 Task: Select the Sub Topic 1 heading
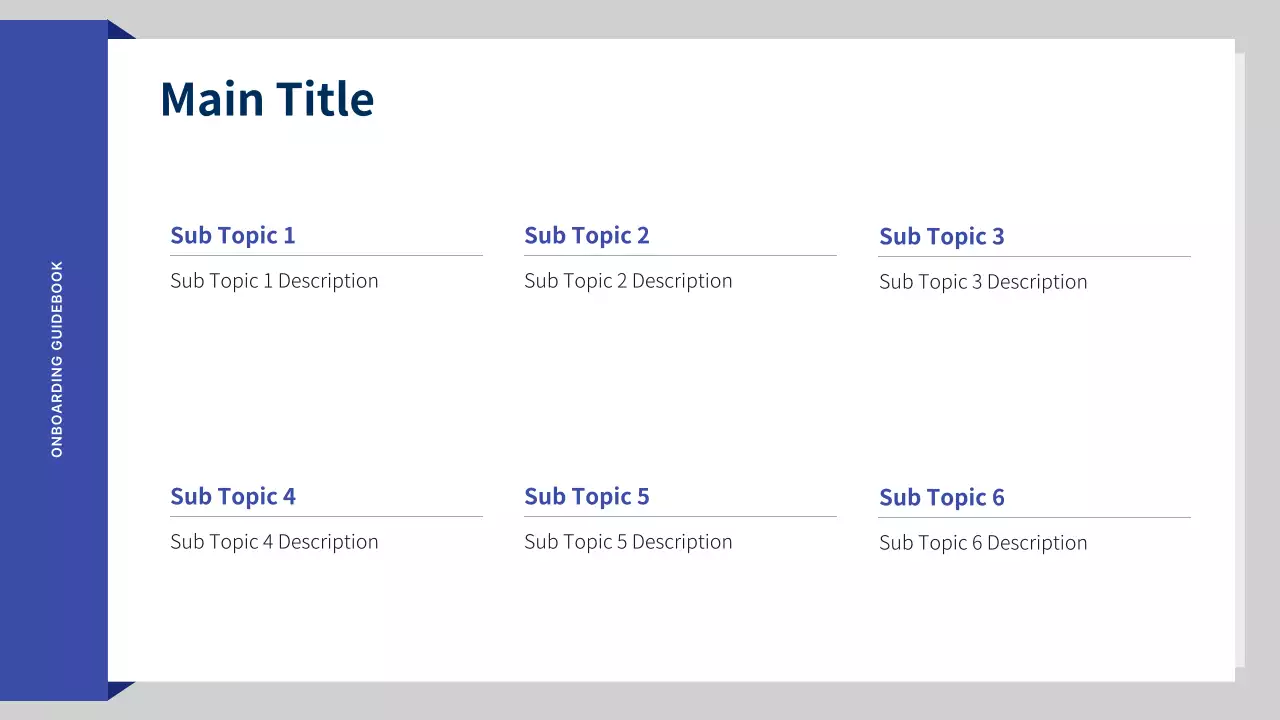(233, 235)
